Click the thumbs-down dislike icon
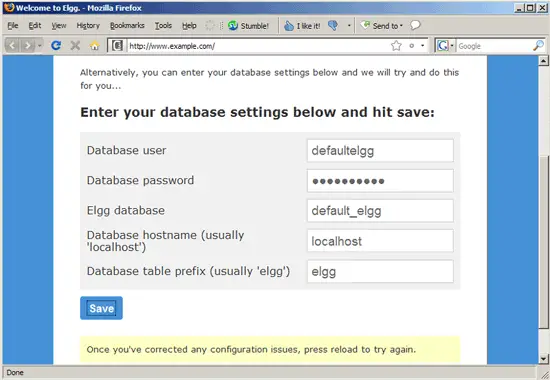Image resolution: width=550 pixels, height=380 pixels. coord(333,25)
